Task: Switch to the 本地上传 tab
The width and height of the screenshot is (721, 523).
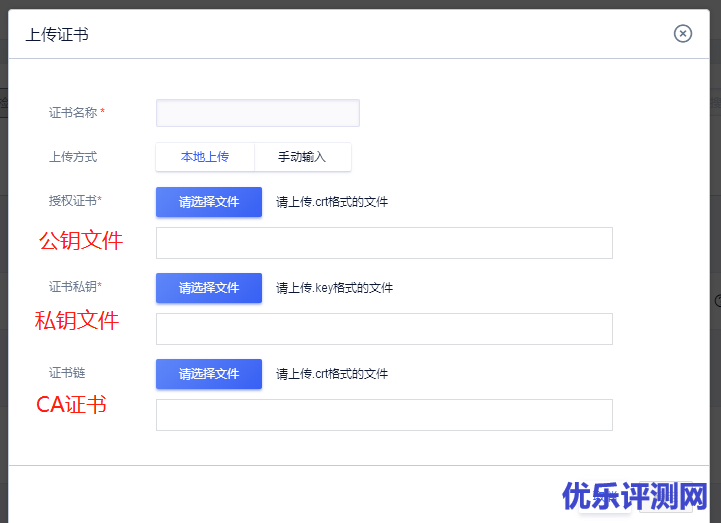Action: pyautogui.click(x=205, y=157)
